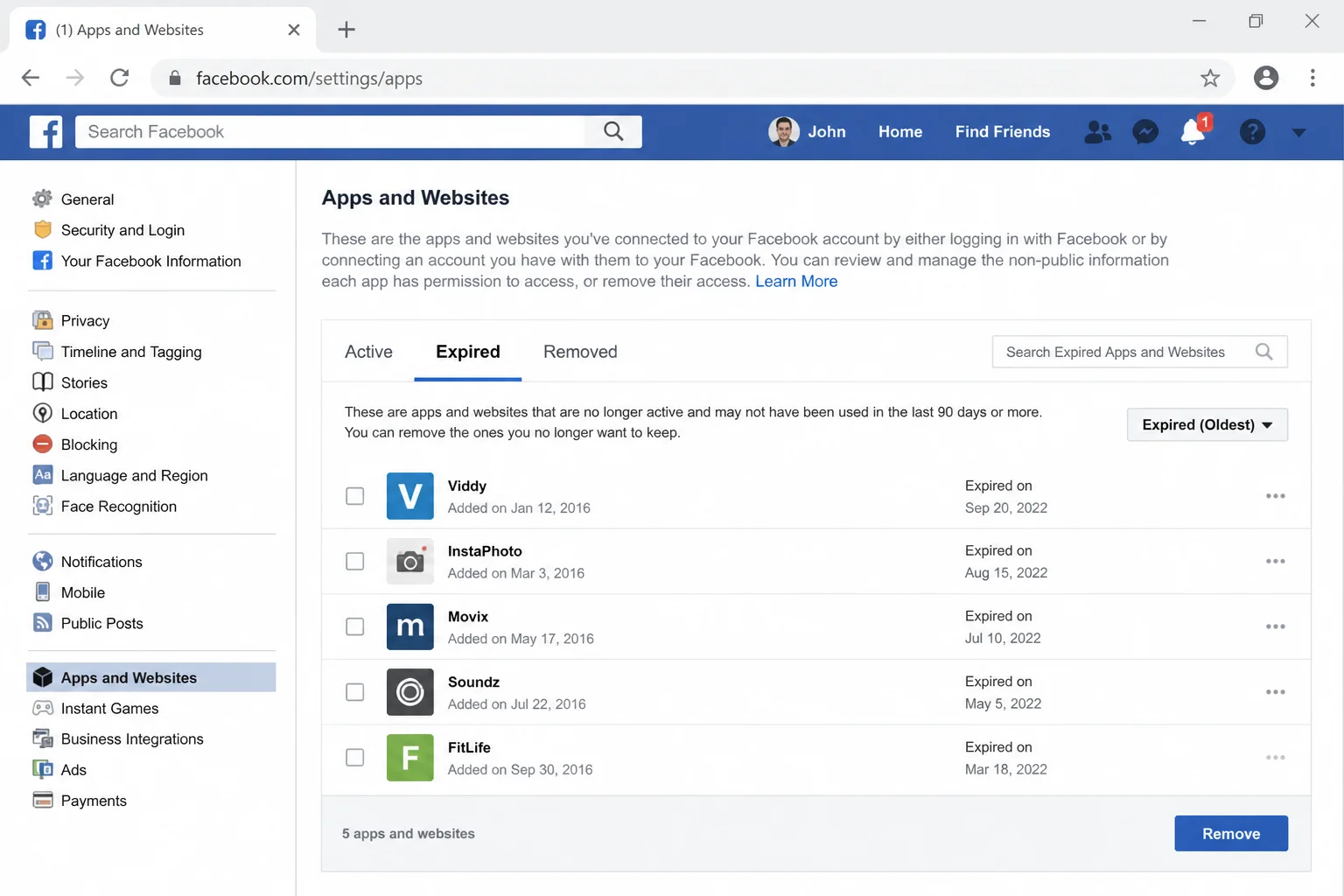Open Privacy settings
The width and height of the screenshot is (1344, 896).
coord(85,321)
